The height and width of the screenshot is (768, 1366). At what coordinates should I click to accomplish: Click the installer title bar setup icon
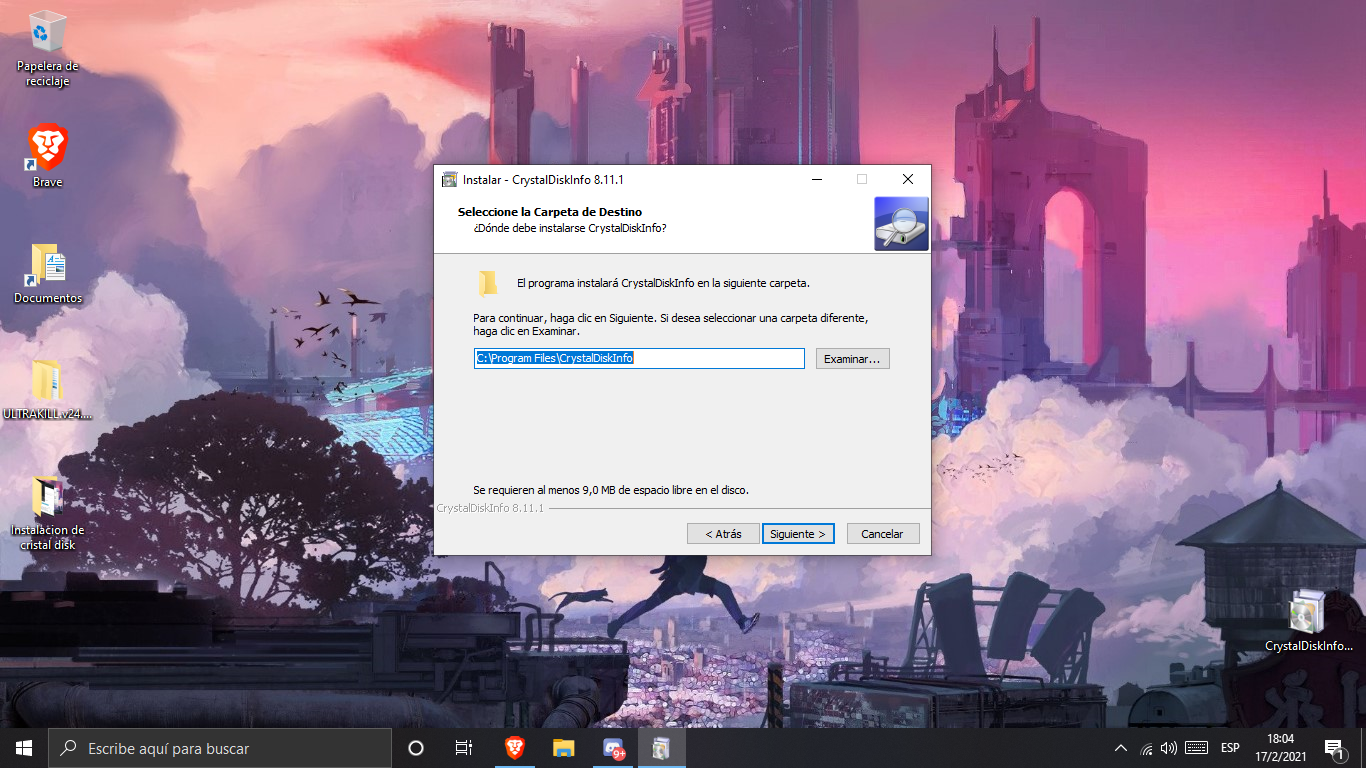450,180
